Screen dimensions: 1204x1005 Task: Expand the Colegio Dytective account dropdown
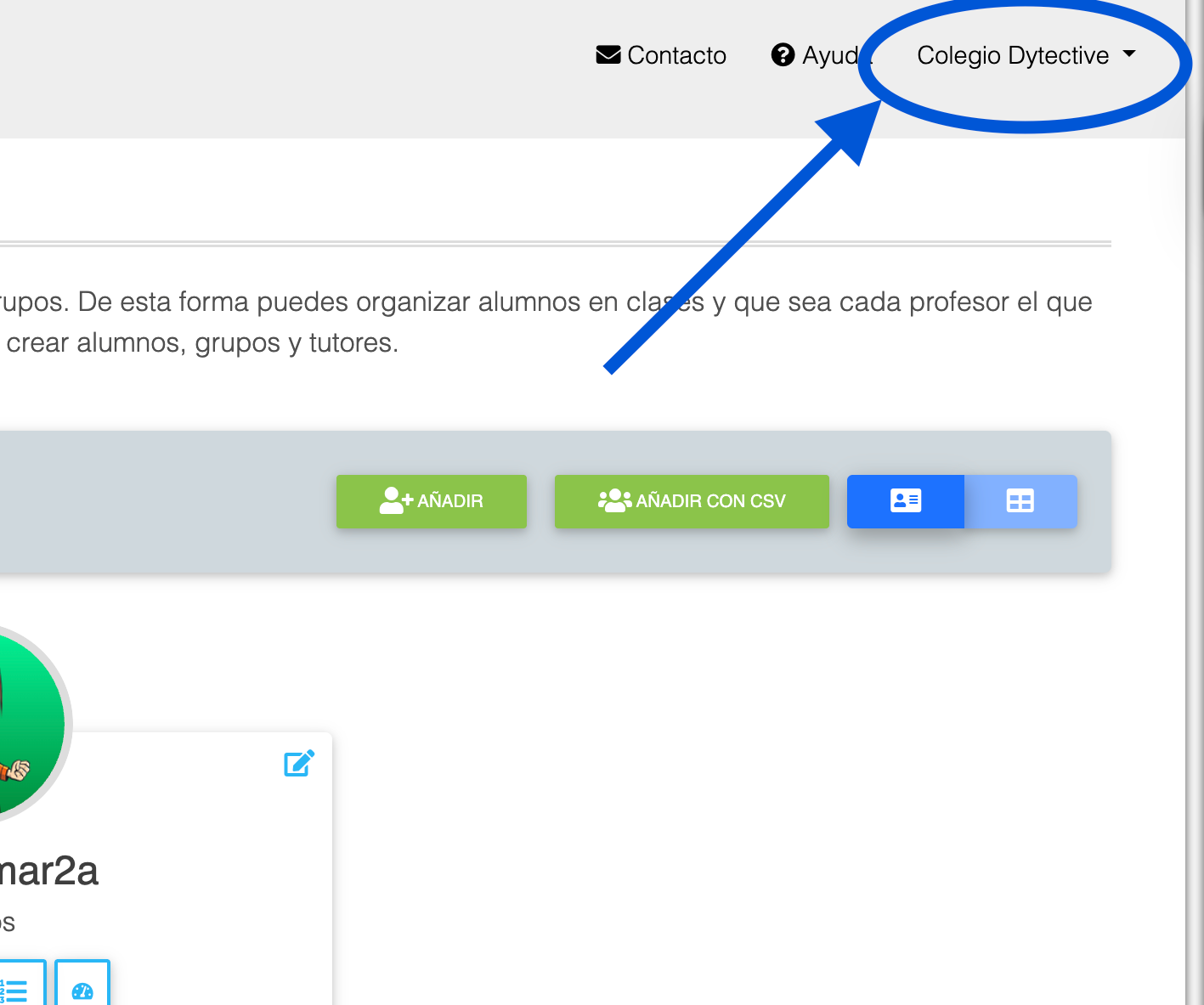click(x=1026, y=55)
